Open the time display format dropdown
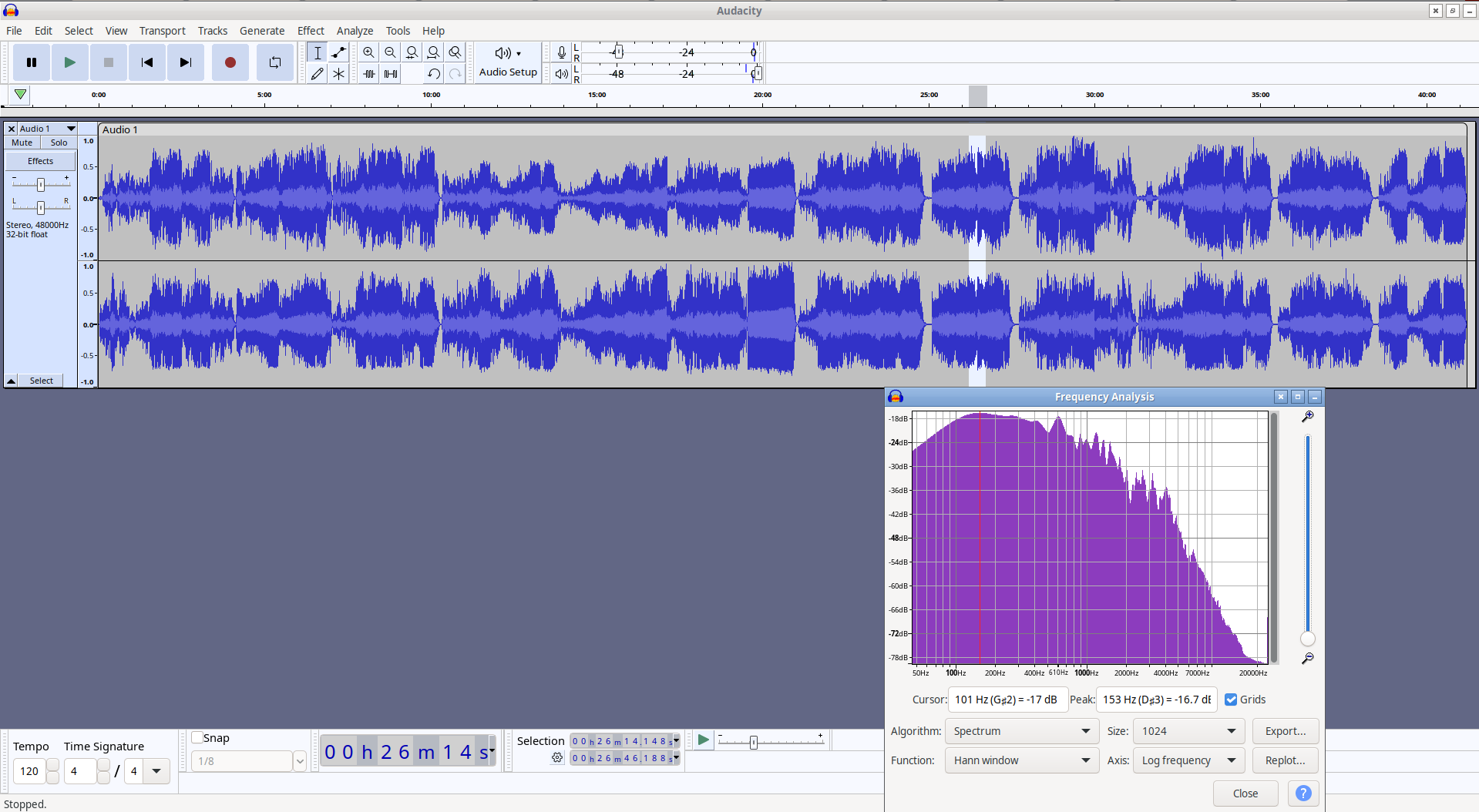 pos(492,750)
